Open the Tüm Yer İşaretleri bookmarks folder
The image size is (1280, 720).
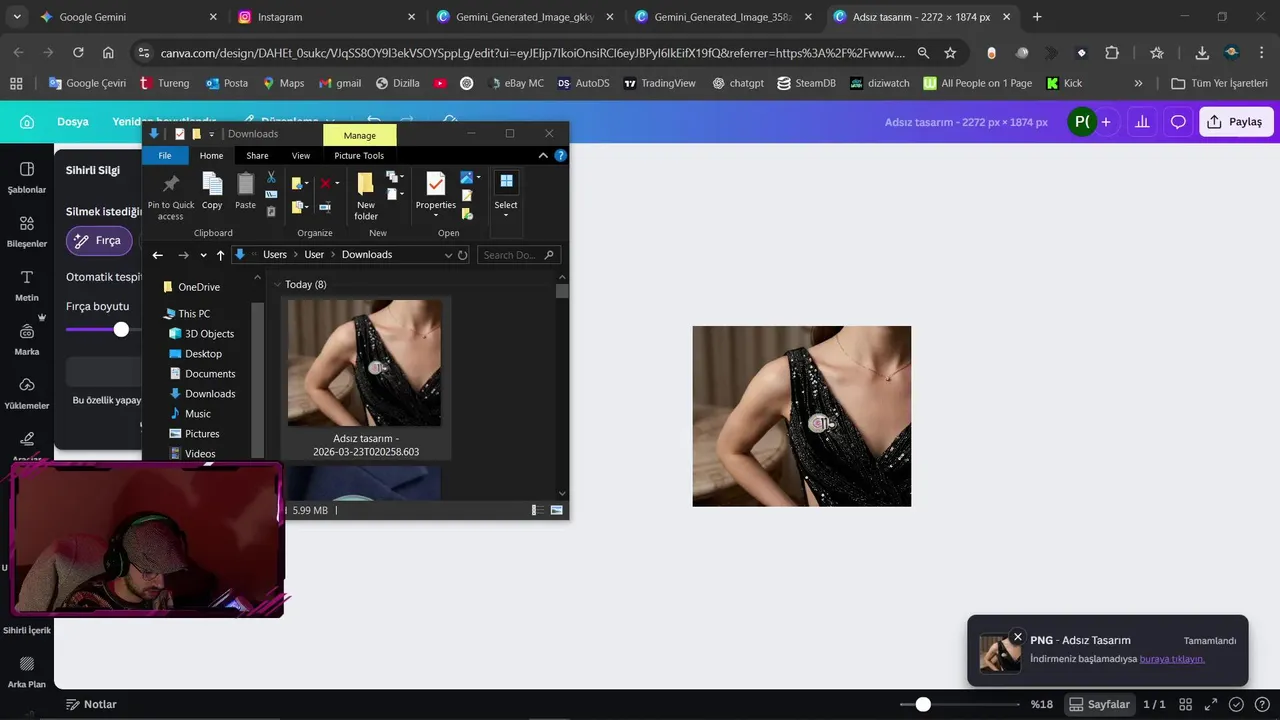pyautogui.click(x=1219, y=84)
